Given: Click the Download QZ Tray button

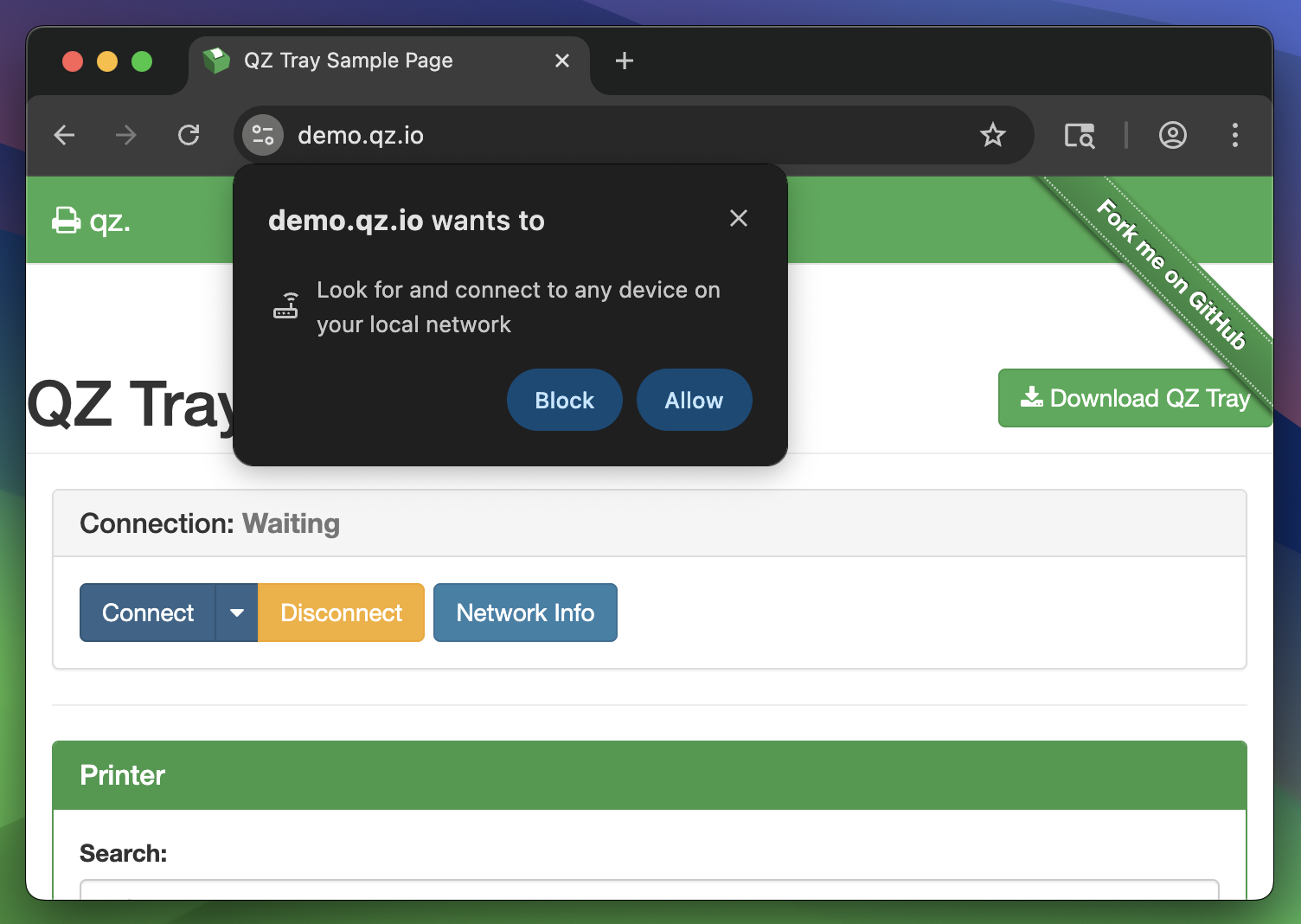Looking at the screenshot, I should point(1135,398).
